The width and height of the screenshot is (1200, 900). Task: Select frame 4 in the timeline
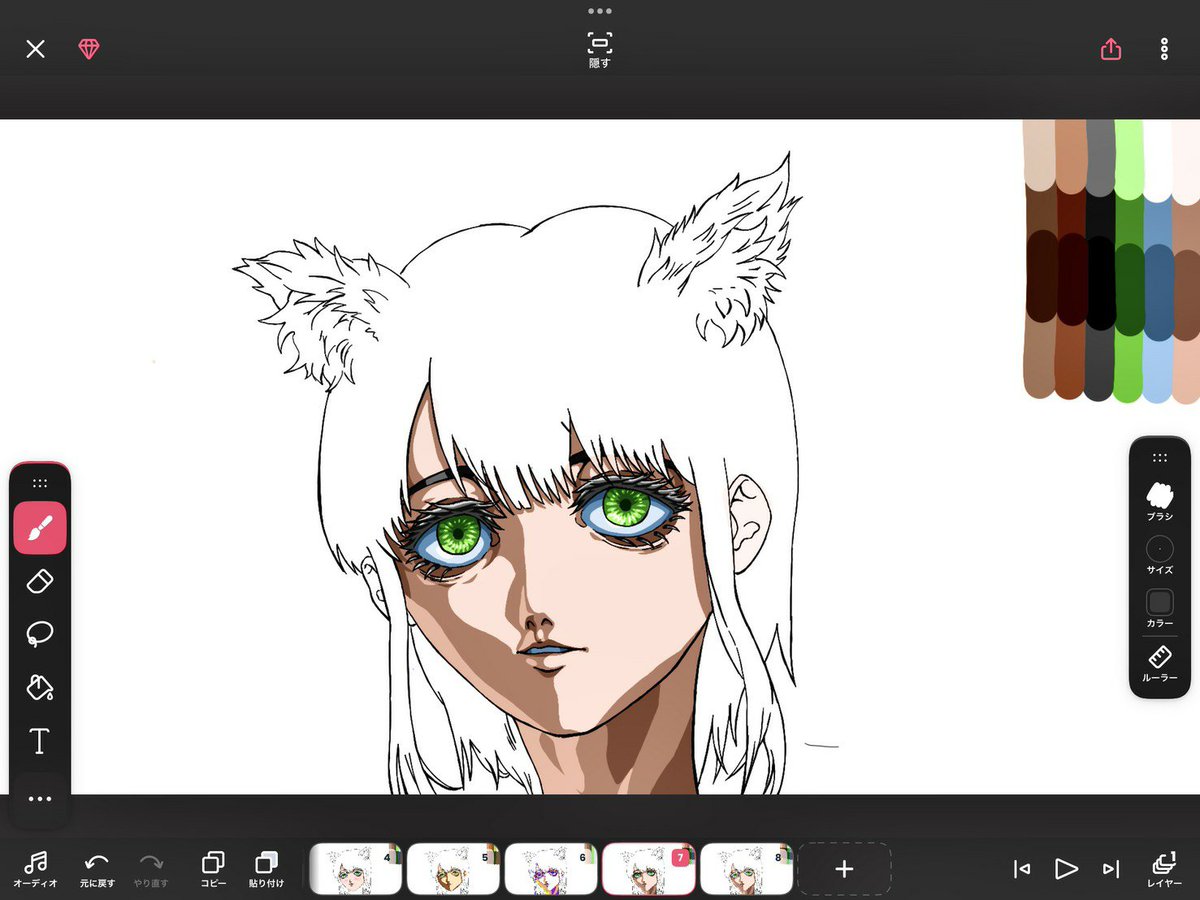point(355,868)
